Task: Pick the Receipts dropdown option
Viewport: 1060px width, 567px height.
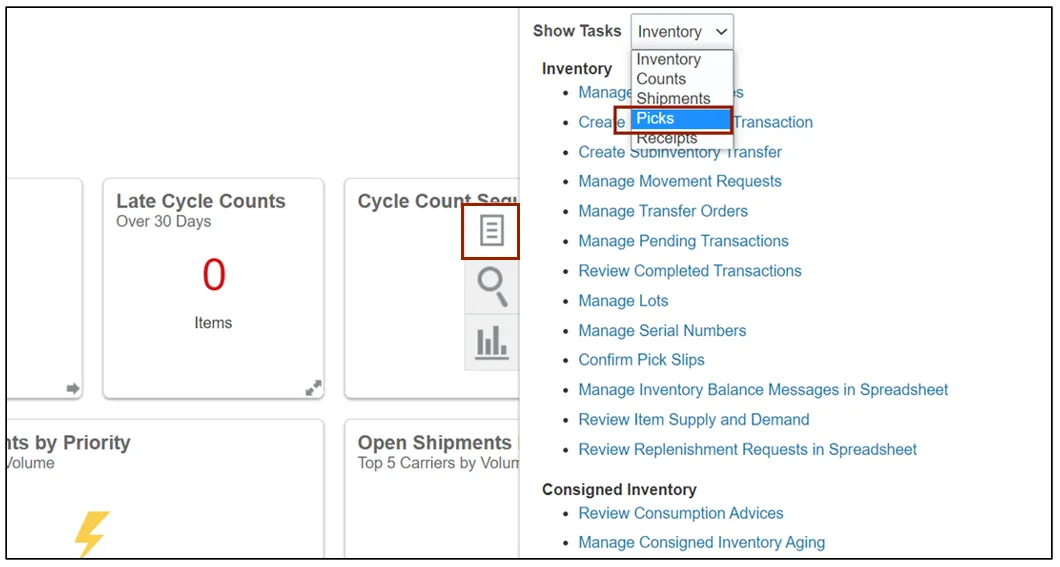Action: click(667, 139)
